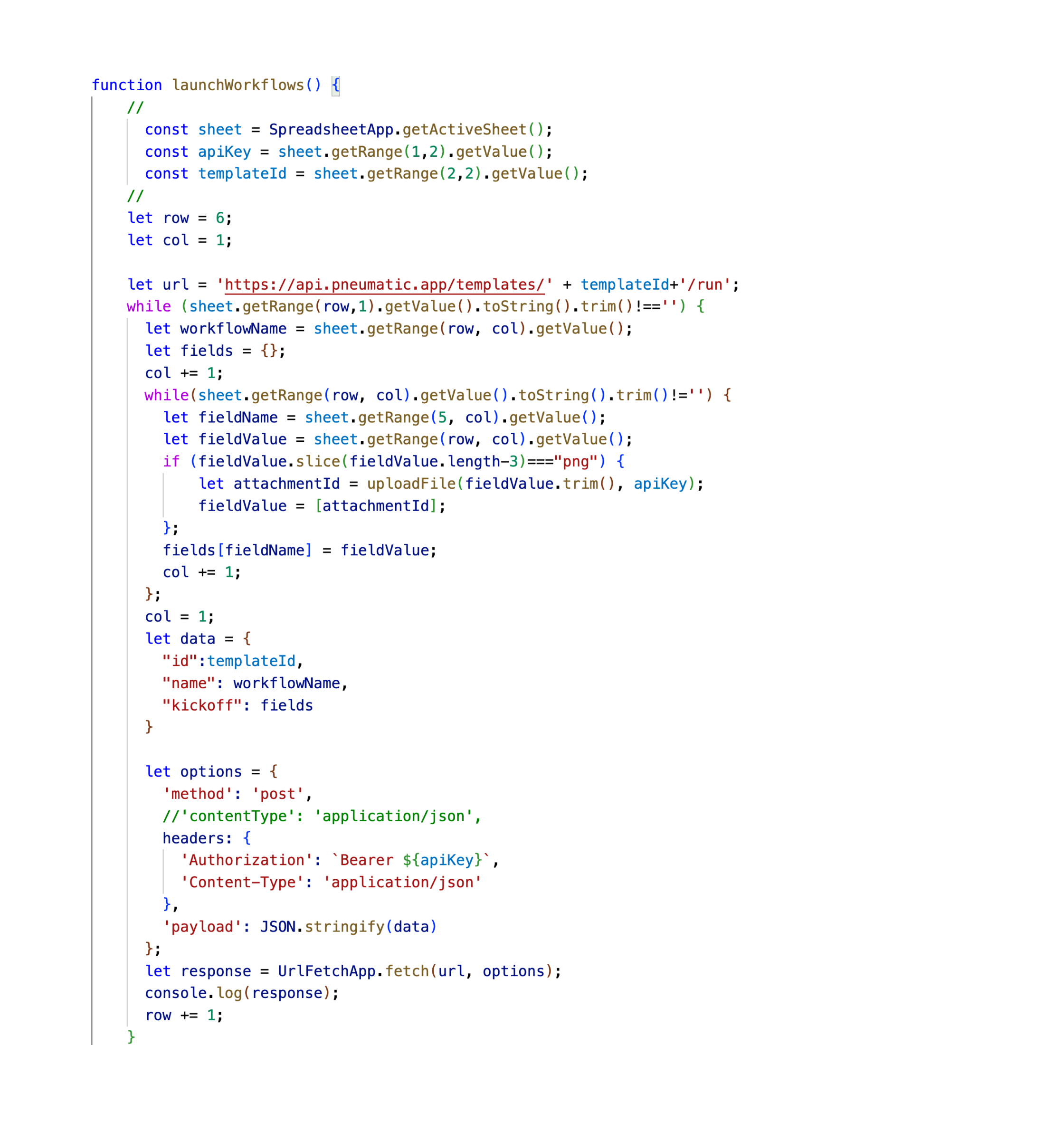
Task: Click the 'let fields = {};' line
Action: [x=216, y=351]
